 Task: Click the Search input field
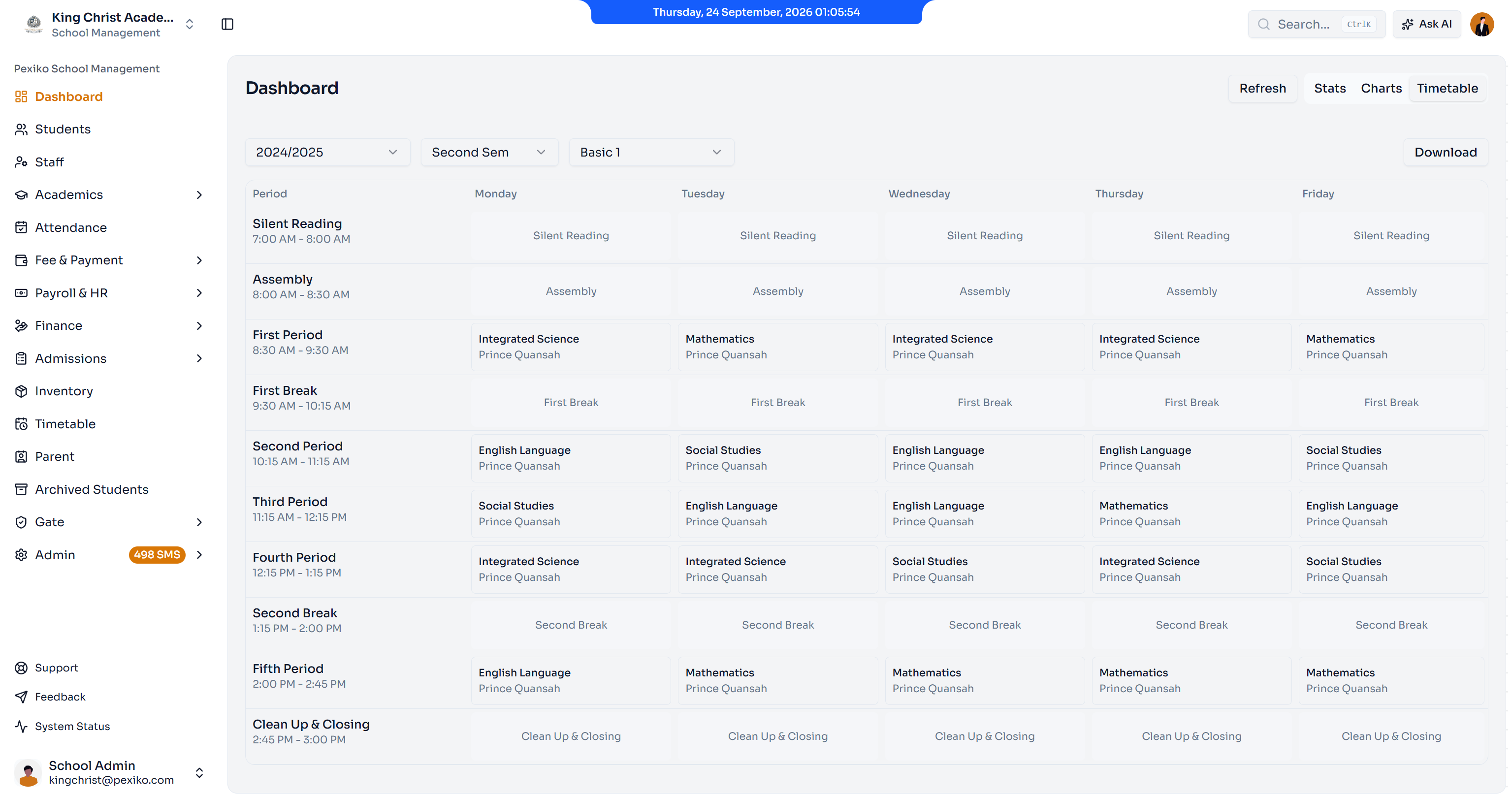1317,24
